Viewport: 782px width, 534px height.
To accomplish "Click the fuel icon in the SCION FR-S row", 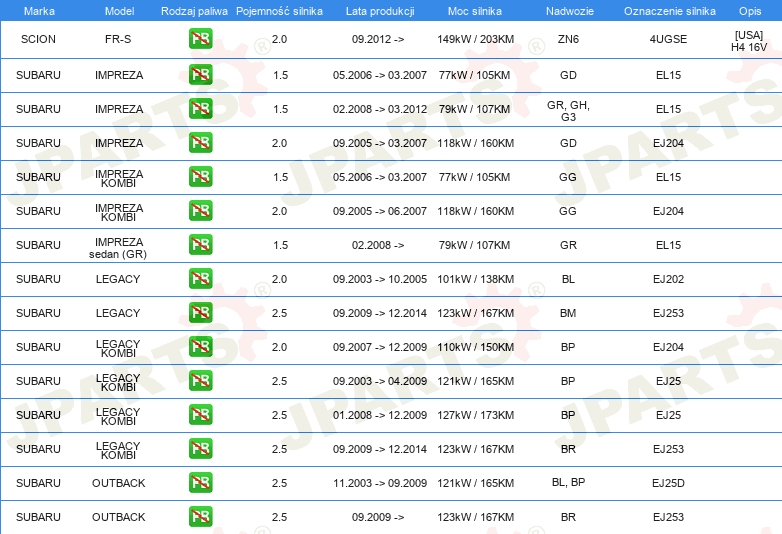I will pos(200,39).
